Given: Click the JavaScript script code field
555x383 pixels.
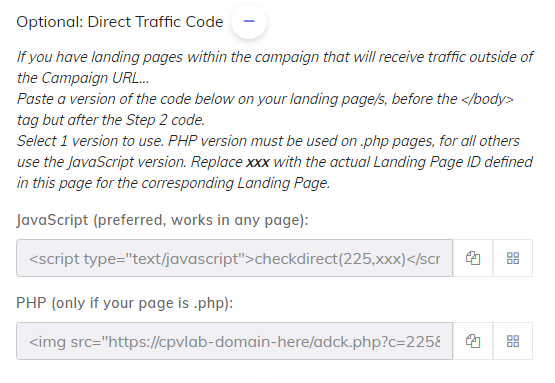Looking at the screenshot, I should tap(234, 258).
